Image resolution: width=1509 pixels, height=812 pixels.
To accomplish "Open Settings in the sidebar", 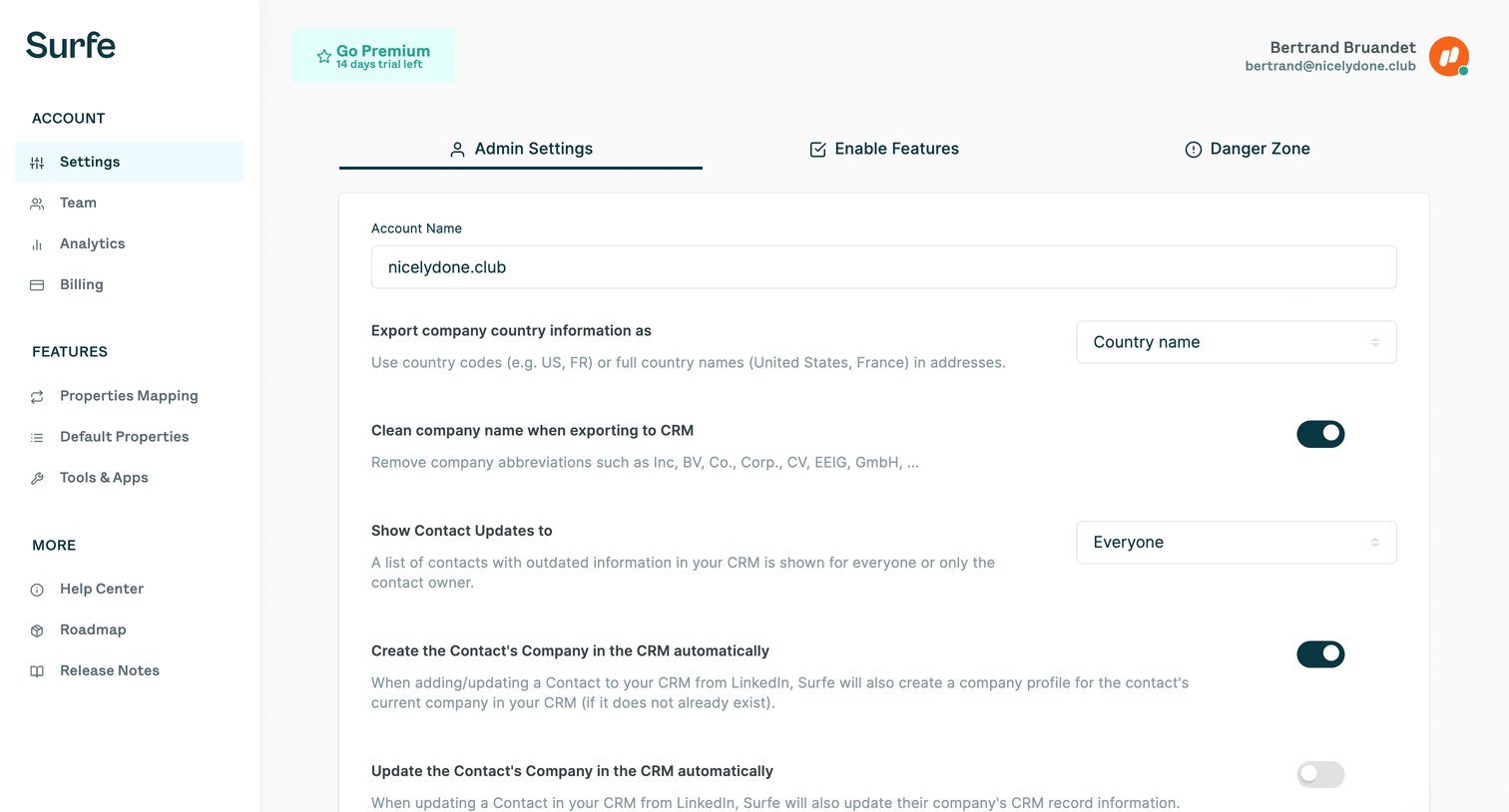I will tap(130, 162).
